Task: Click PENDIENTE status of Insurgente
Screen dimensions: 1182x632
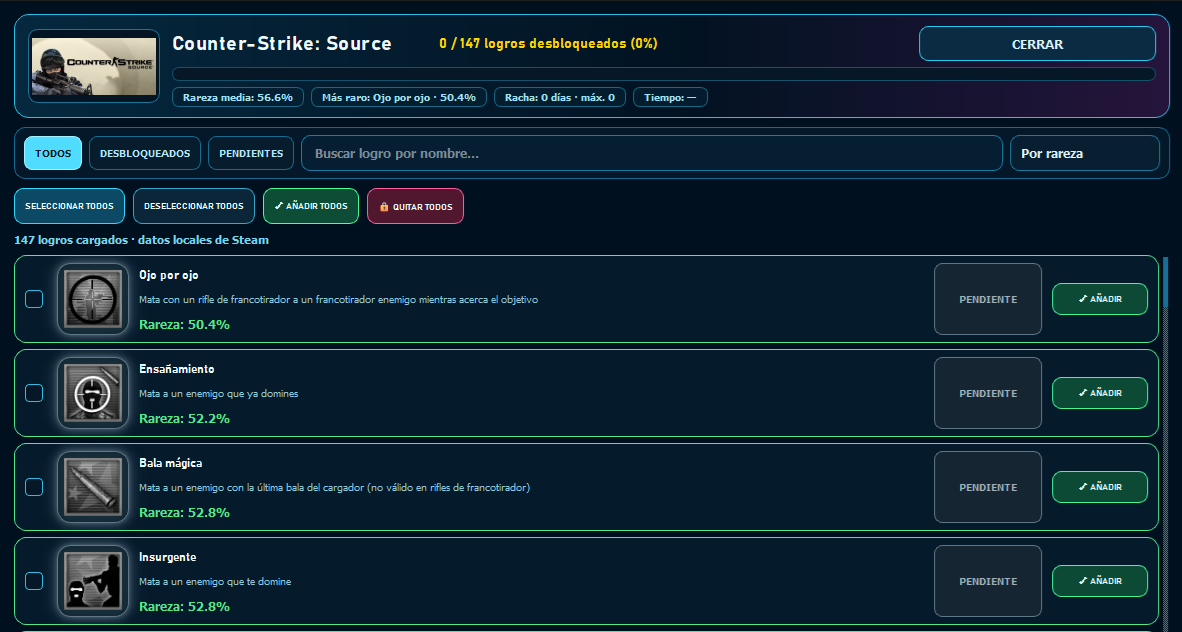Action: [x=988, y=581]
